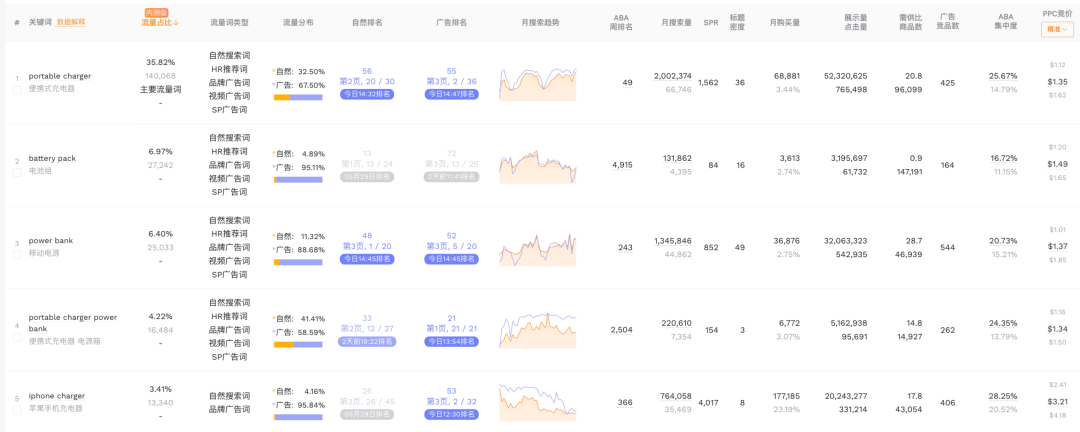Click the ABA周排名 column header

click(x=621, y=23)
